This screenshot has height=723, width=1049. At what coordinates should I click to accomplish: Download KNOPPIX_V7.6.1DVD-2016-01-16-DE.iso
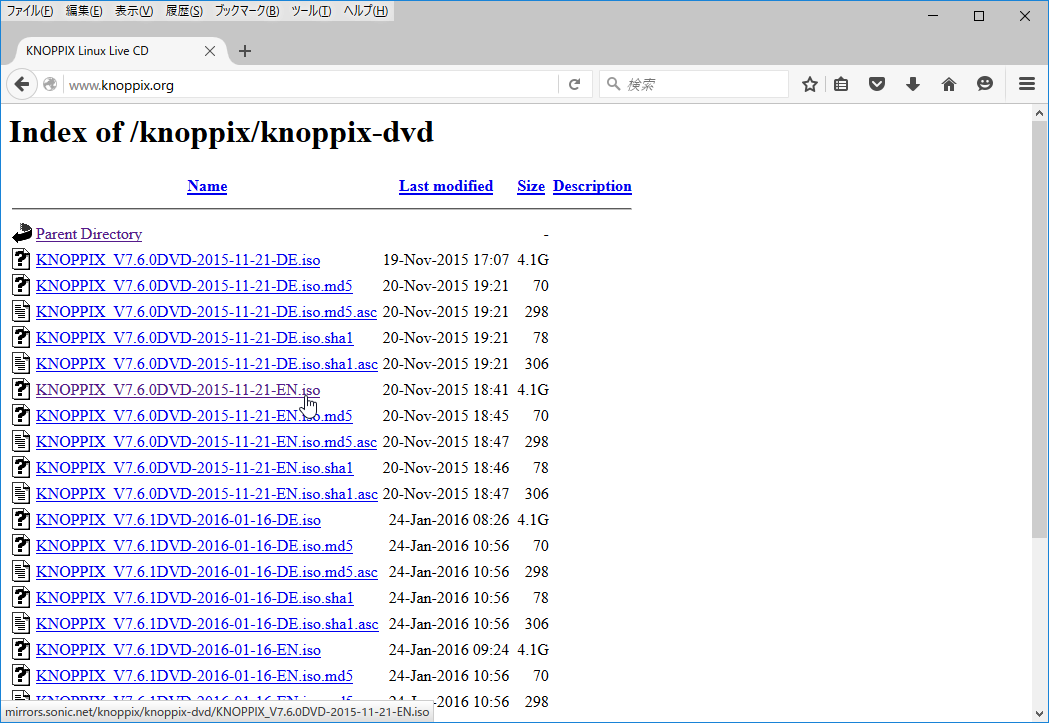tap(179, 520)
